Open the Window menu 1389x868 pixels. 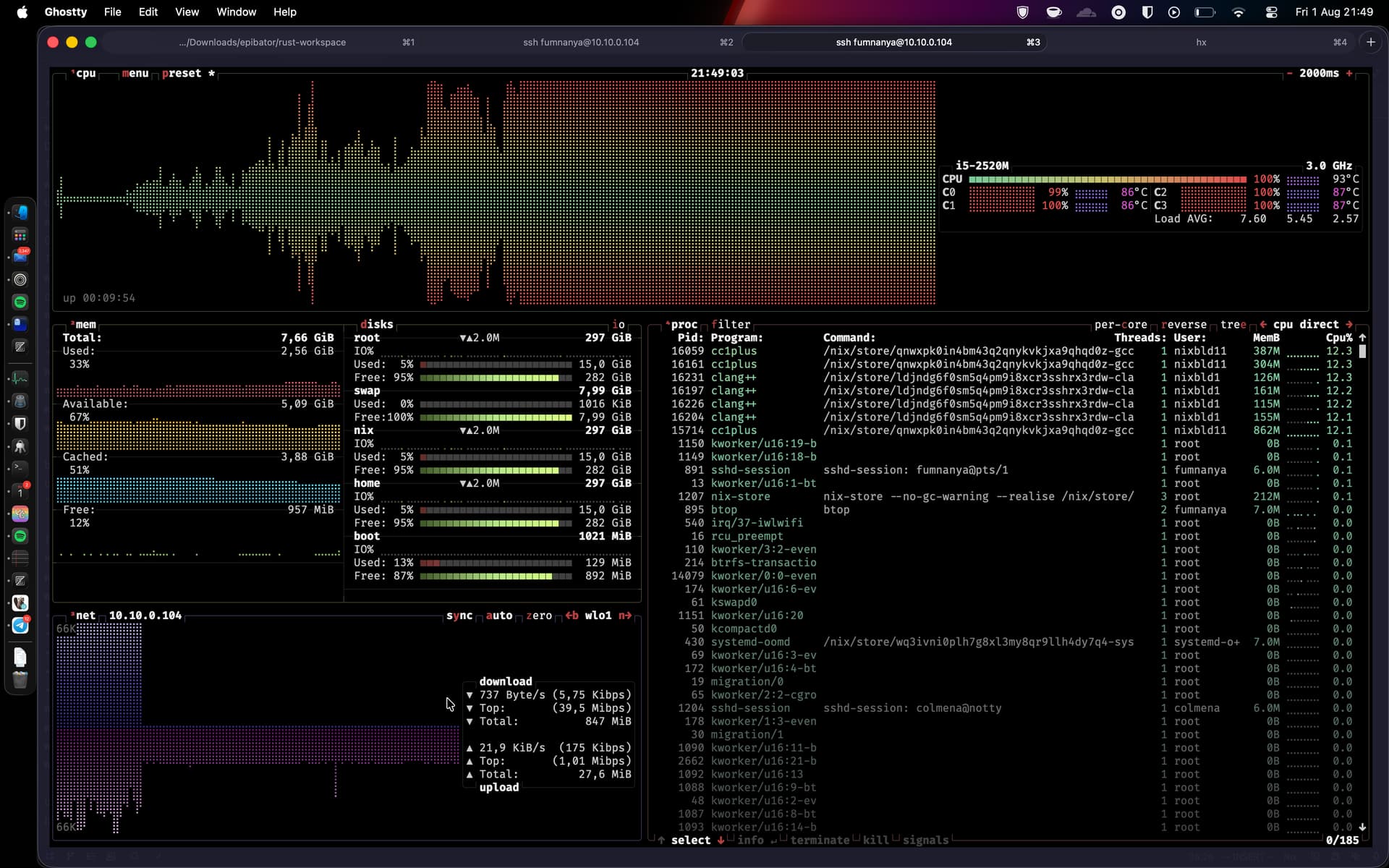tap(237, 12)
